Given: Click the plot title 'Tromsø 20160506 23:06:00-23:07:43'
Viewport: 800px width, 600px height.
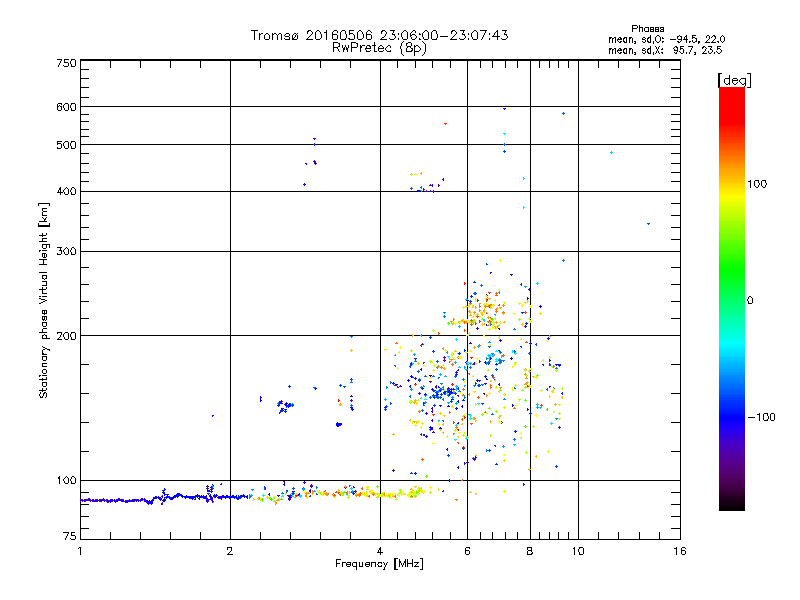Looking at the screenshot, I should coord(379,35).
